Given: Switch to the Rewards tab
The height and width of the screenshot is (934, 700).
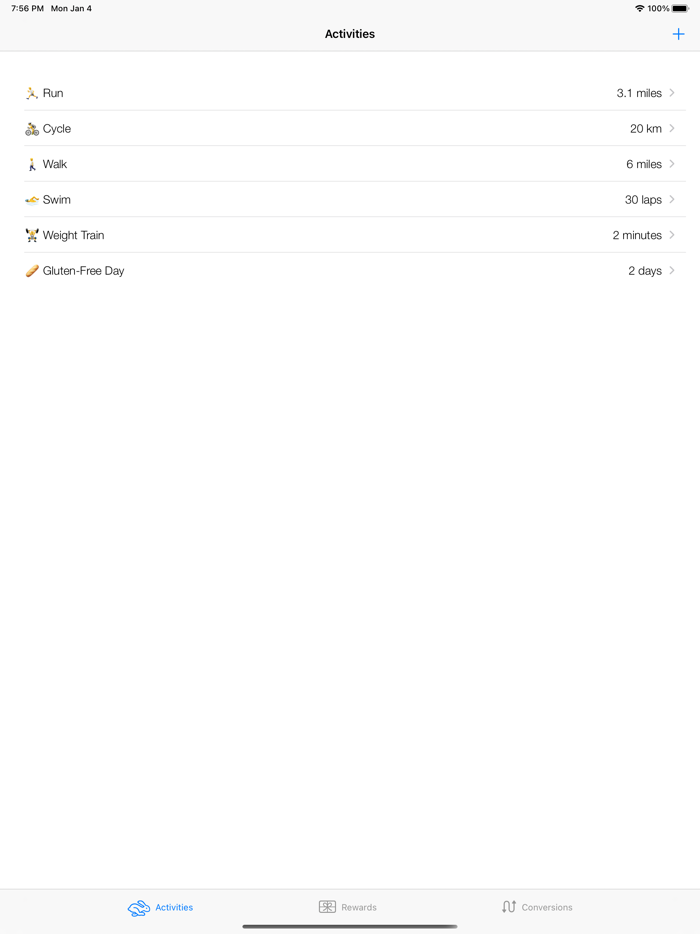Looking at the screenshot, I should click(x=347, y=907).
